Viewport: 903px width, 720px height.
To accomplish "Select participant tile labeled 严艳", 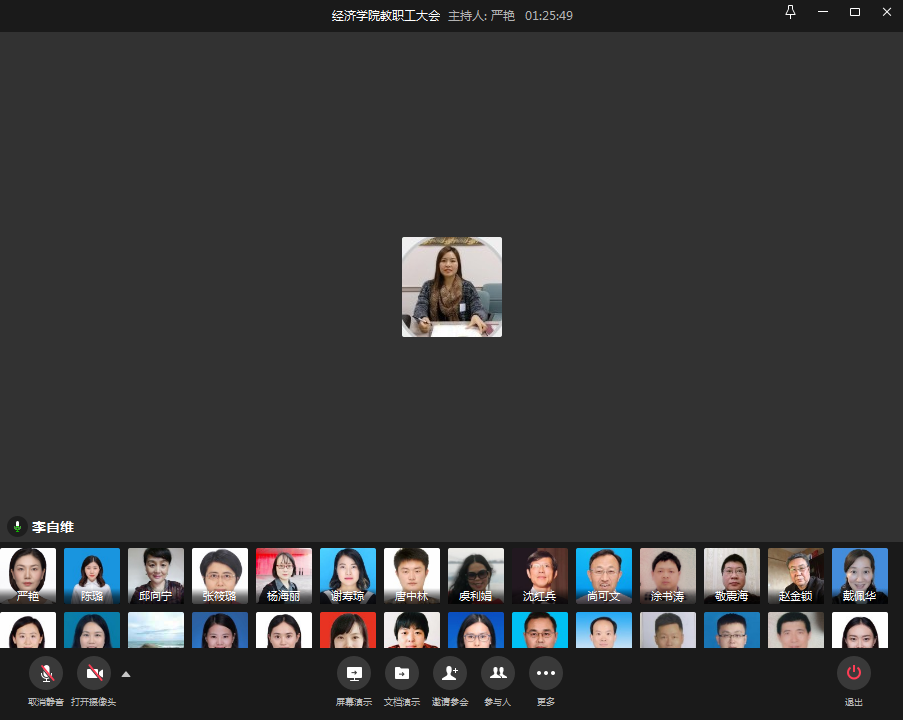I will click(x=28, y=575).
